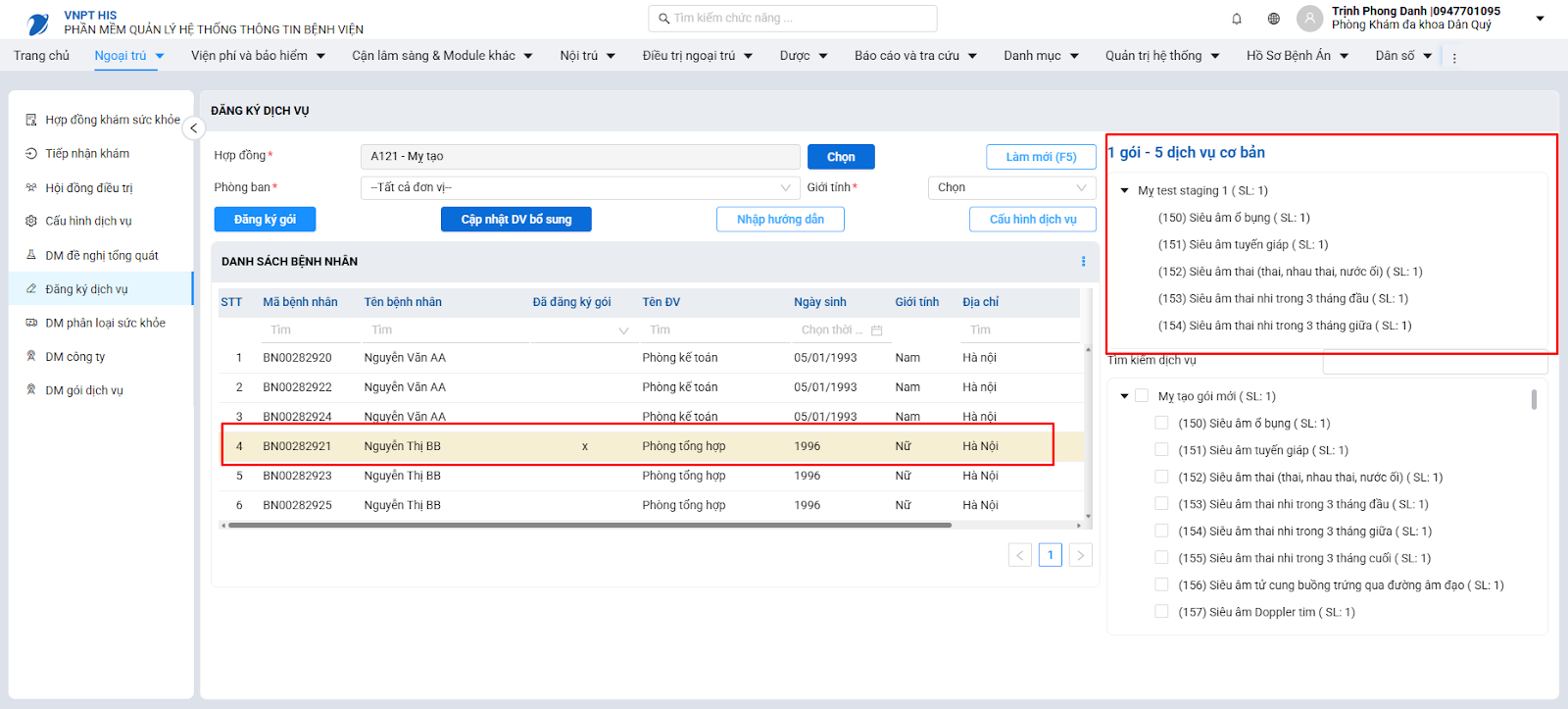
Task: Open the Phòng ban dropdown
Action: pyautogui.click(x=580, y=187)
